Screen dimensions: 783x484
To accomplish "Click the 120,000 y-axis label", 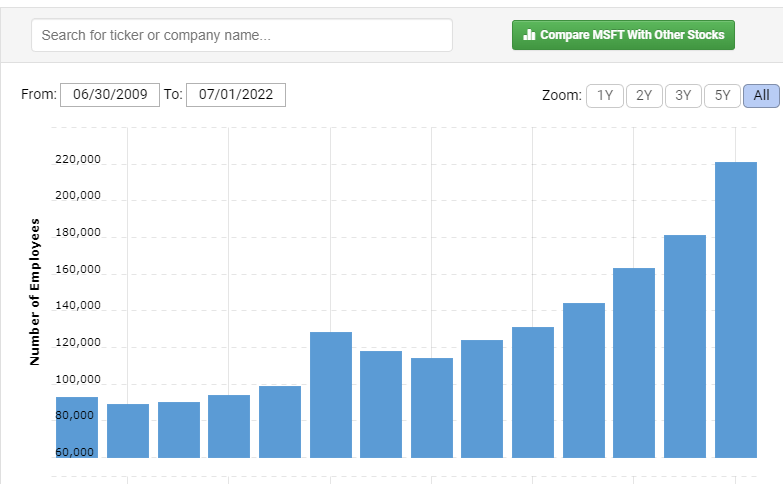I will [78, 343].
